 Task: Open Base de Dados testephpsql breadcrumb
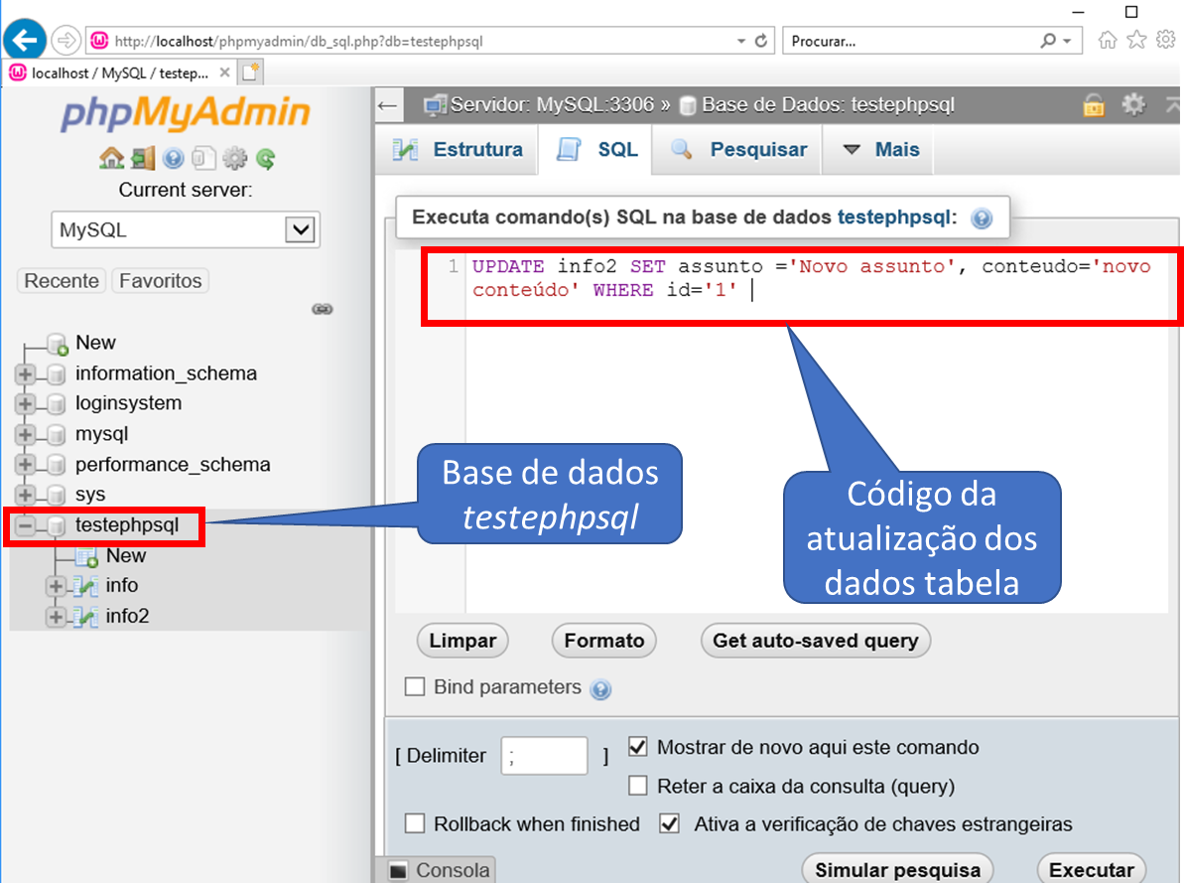tap(828, 104)
